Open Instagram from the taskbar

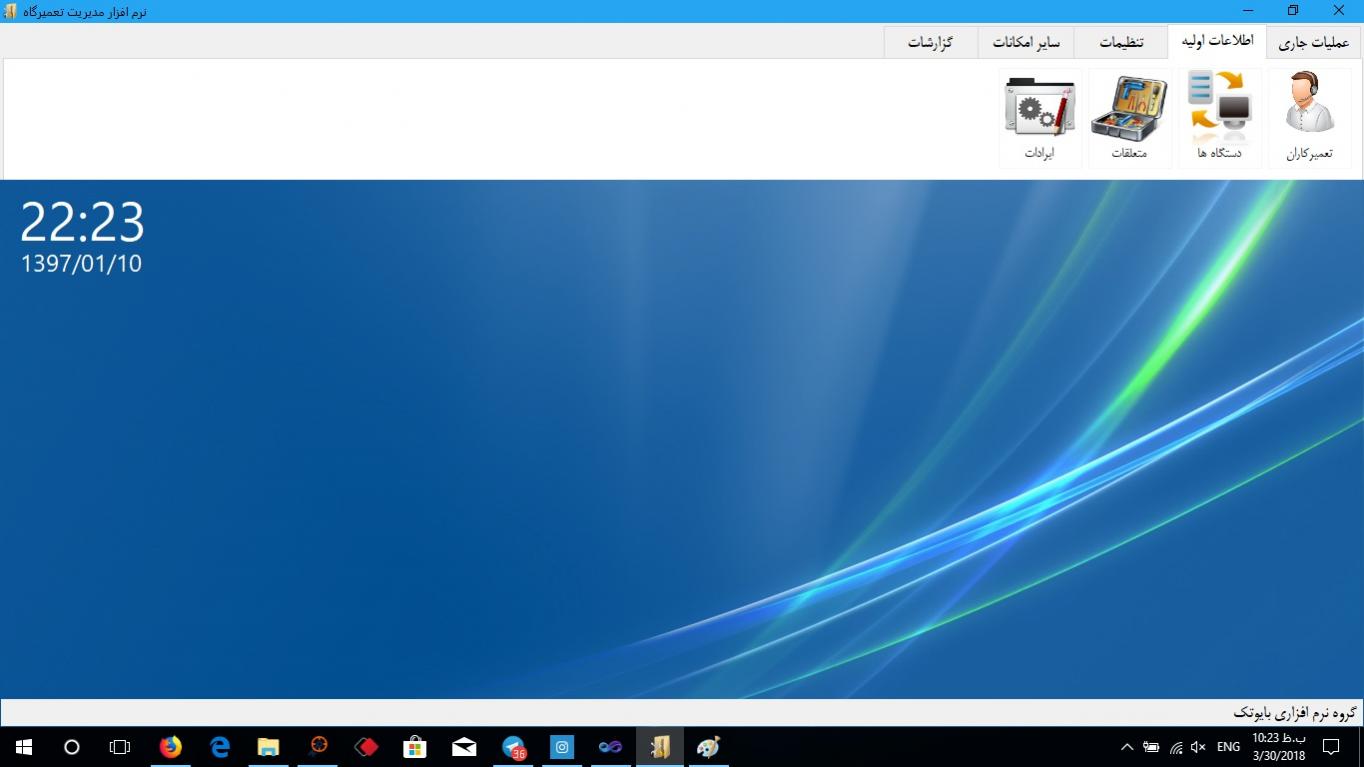[x=562, y=747]
